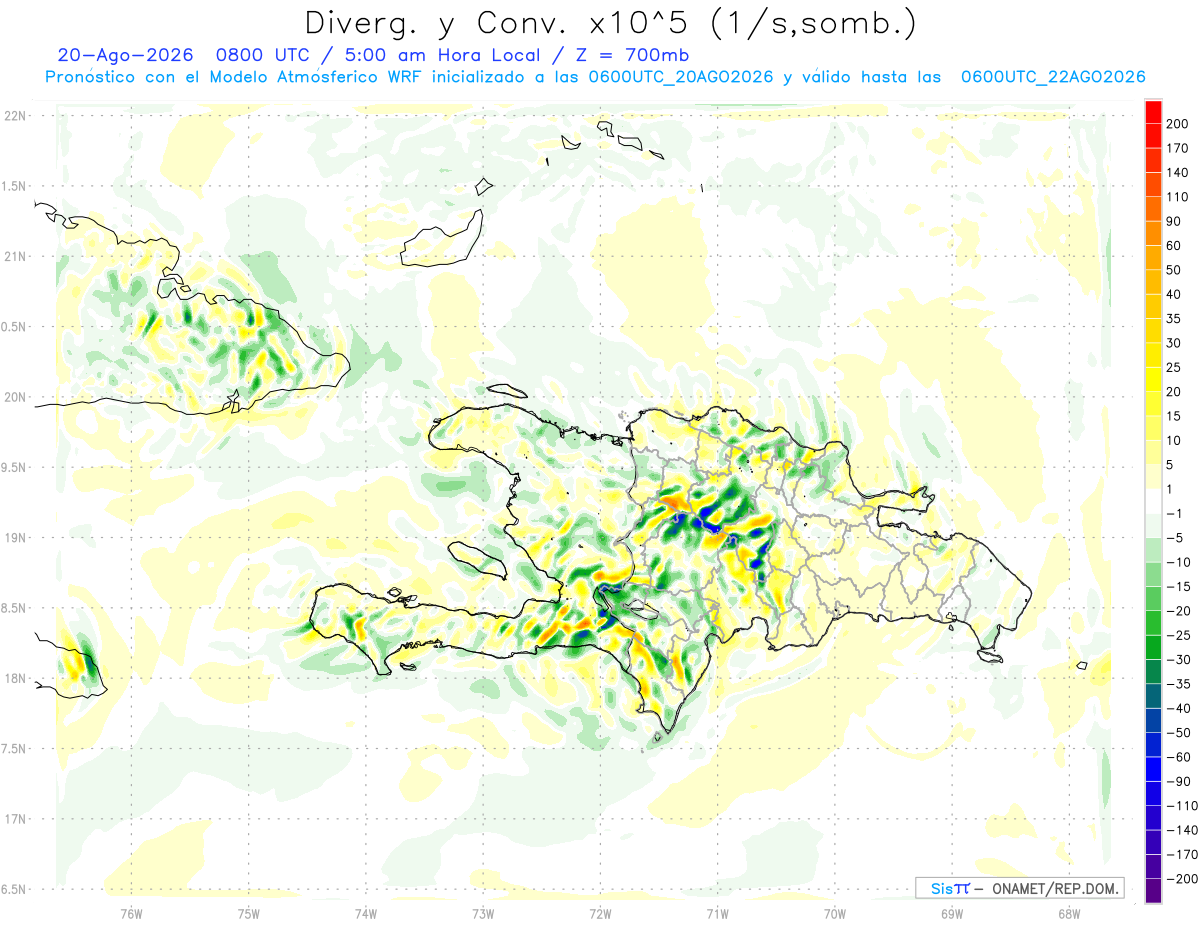Image resolution: width=1200 pixels, height=927 pixels.
Task: Click the '71W' longitude label
Action: 717,913
